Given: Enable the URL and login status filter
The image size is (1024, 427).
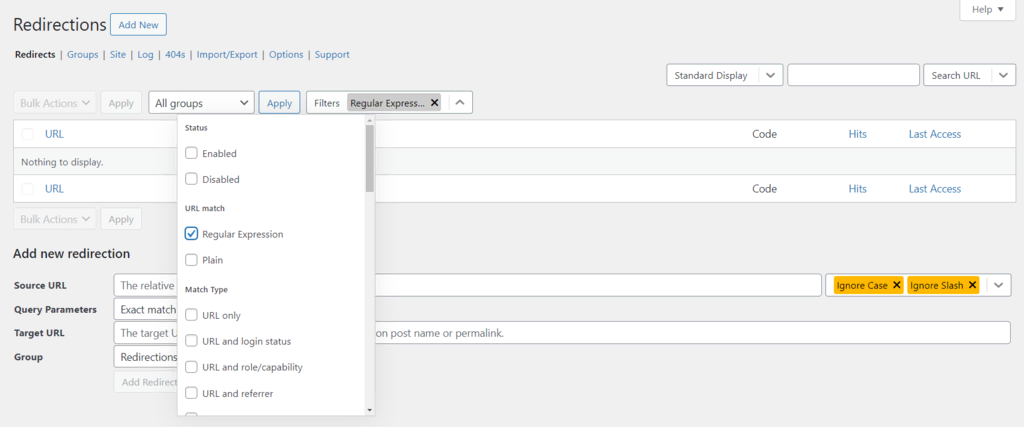Looking at the screenshot, I should pos(192,341).
